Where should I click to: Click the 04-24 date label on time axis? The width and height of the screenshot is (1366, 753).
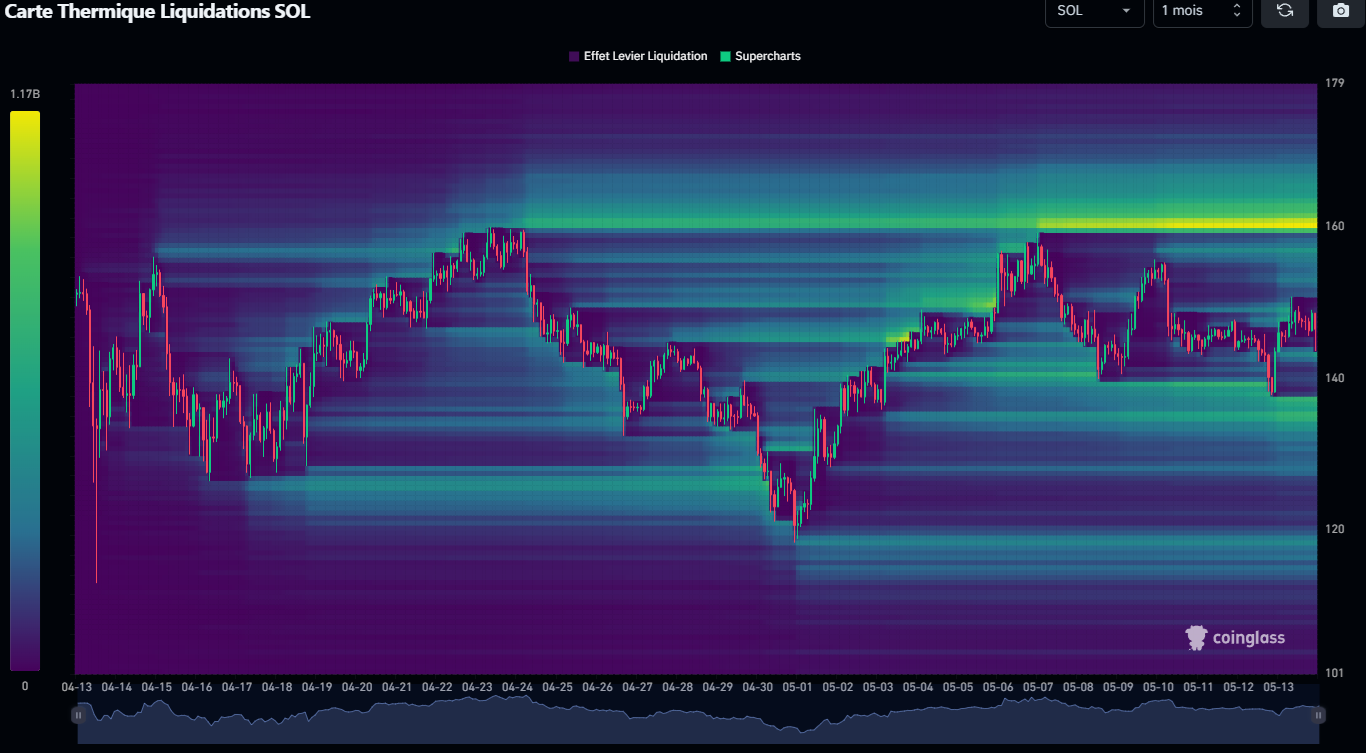[517, 688]
